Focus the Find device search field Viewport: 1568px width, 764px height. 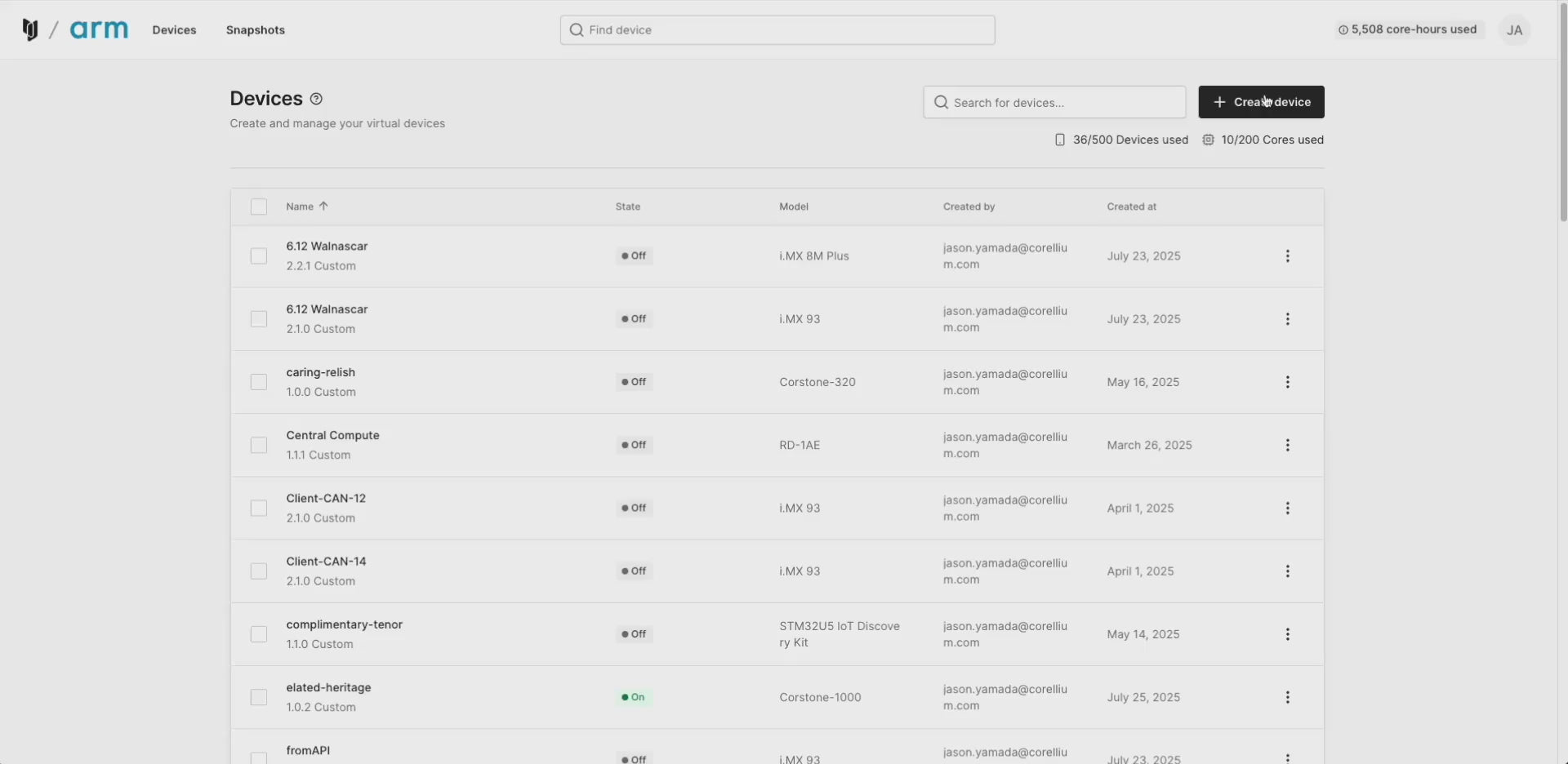(x=777, y=30)
